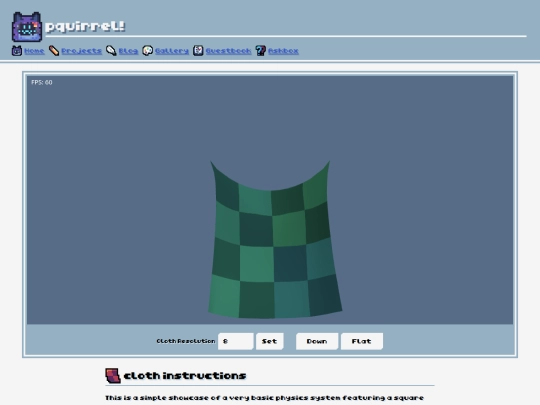Open the Home link
The image size is (540, 405).
[x=34, y=51]
